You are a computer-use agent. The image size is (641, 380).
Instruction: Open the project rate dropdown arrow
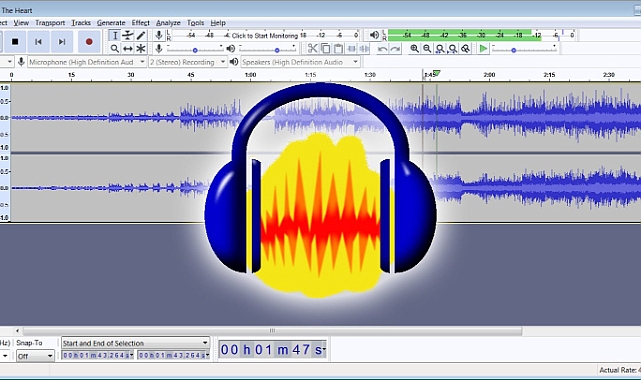tap(5, 356)
